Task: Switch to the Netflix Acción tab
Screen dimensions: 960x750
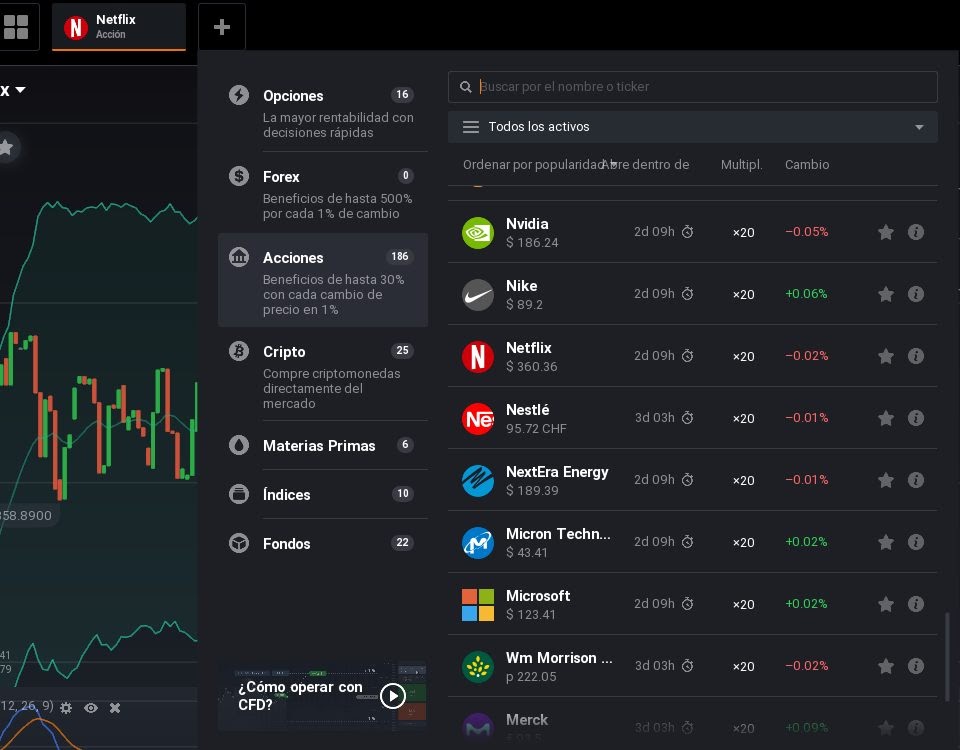Action: point(119,27)
